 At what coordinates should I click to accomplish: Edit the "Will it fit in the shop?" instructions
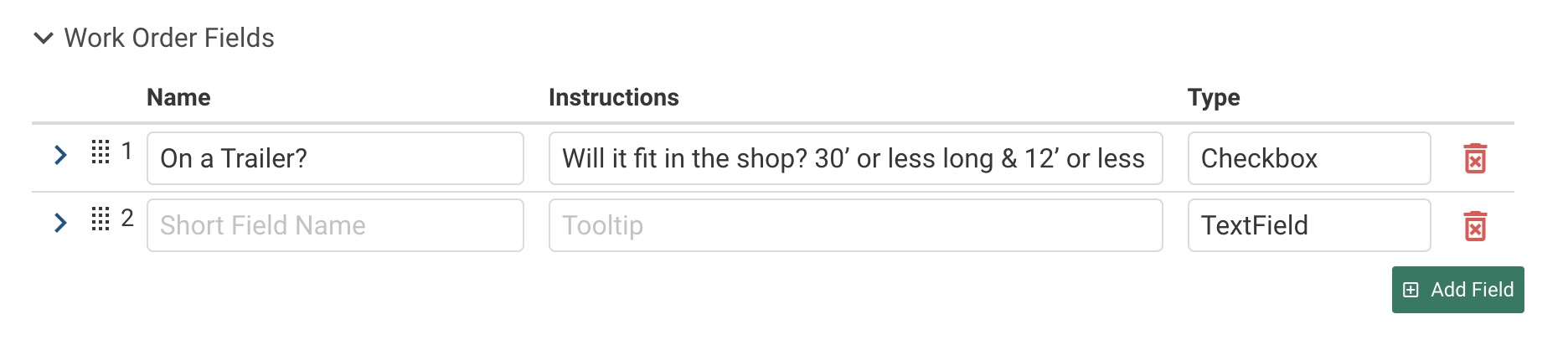854,158
